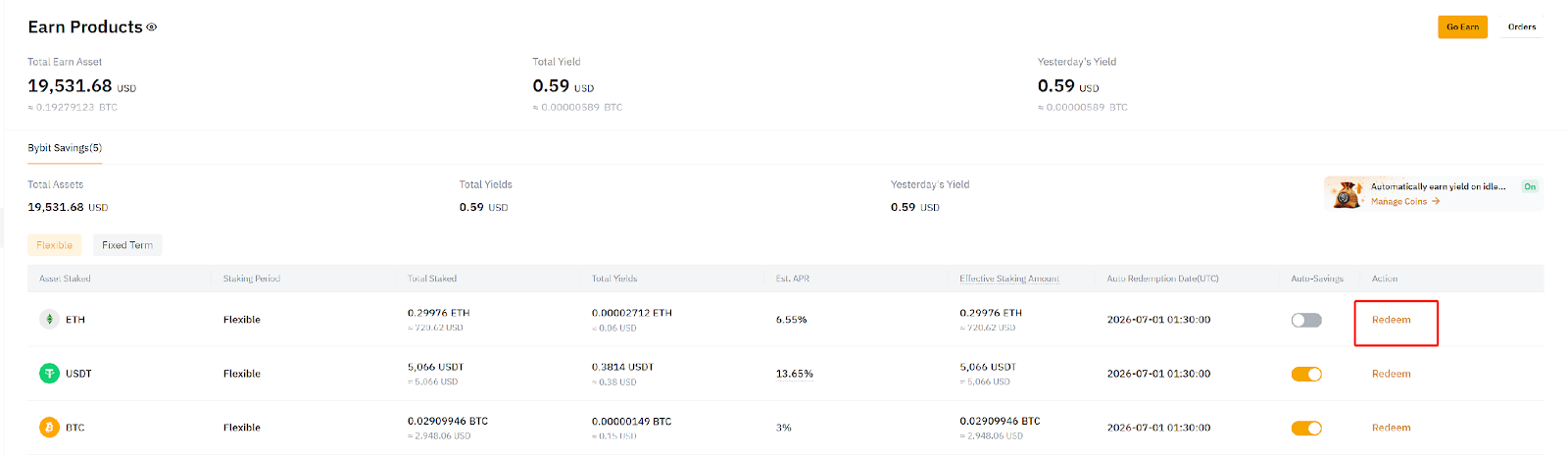Image resolution: width=1568 pixels, height=457 pixels.
Task: Redeem the ETH staking position
Action: 1392,320
